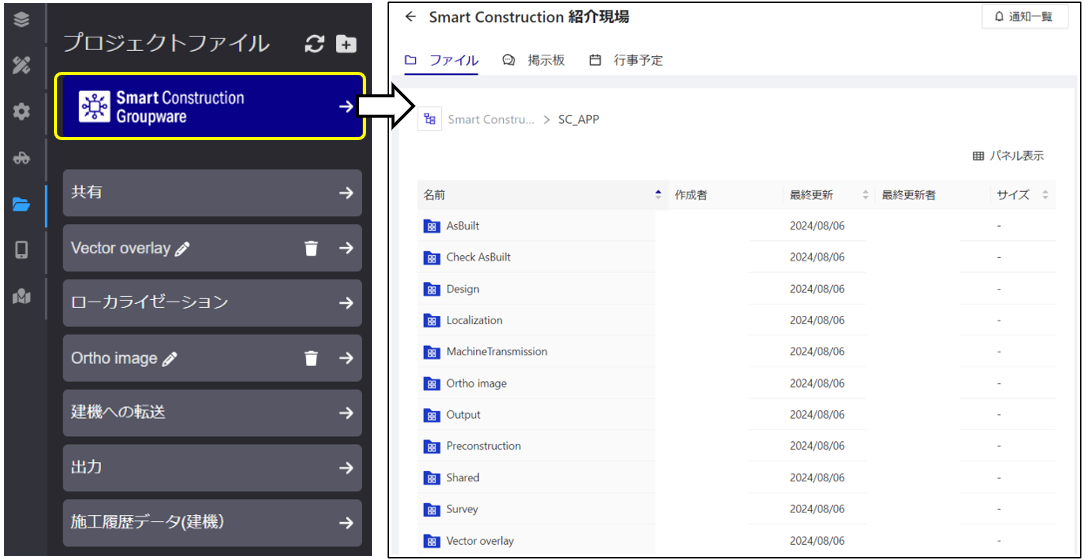
Task: Open the AsBuilt folder
Action: click(x=463, y=226)
